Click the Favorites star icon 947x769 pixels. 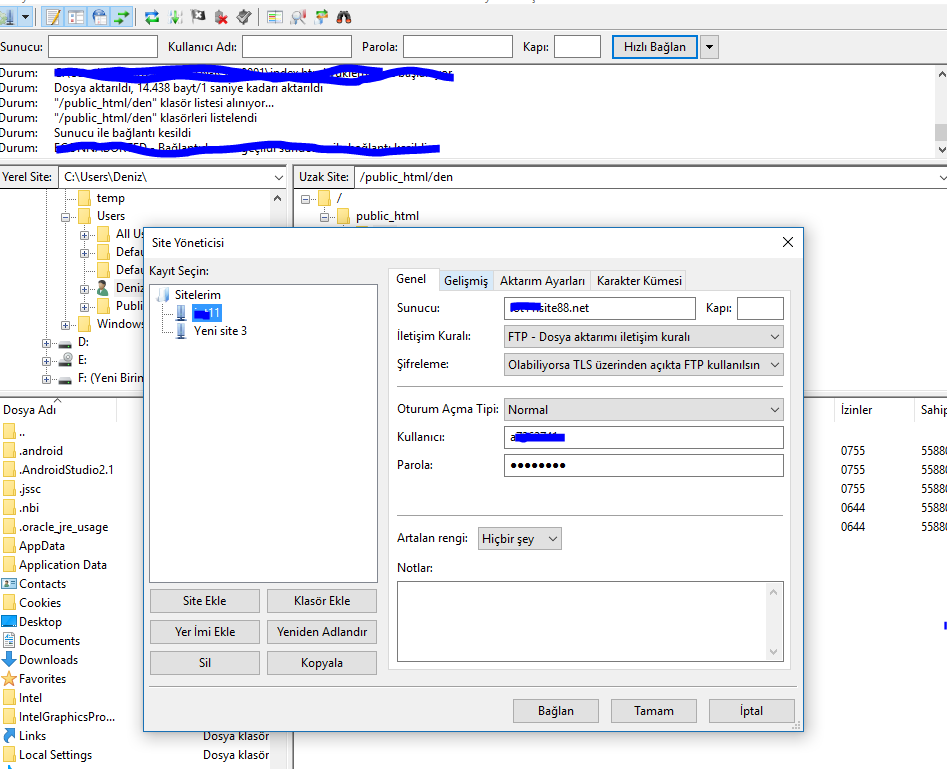(9, 678)
